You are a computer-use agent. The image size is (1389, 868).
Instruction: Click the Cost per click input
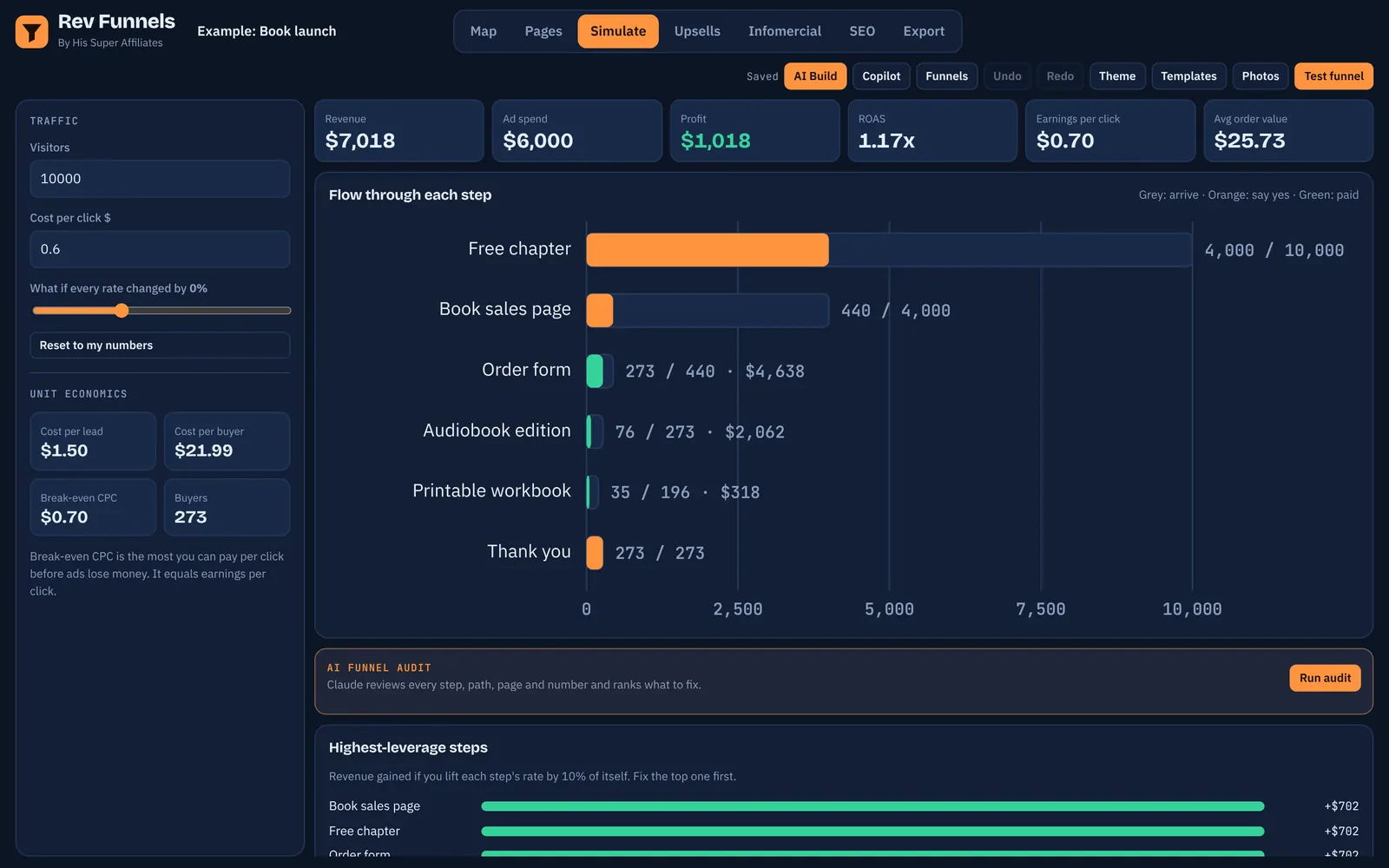point(160,249)
